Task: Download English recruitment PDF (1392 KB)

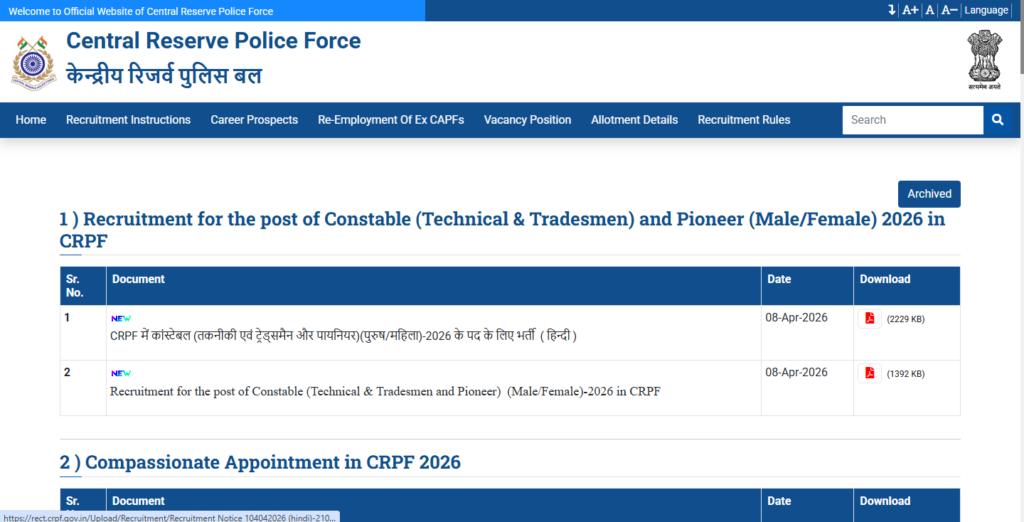Action: click(x=870, y=373)
